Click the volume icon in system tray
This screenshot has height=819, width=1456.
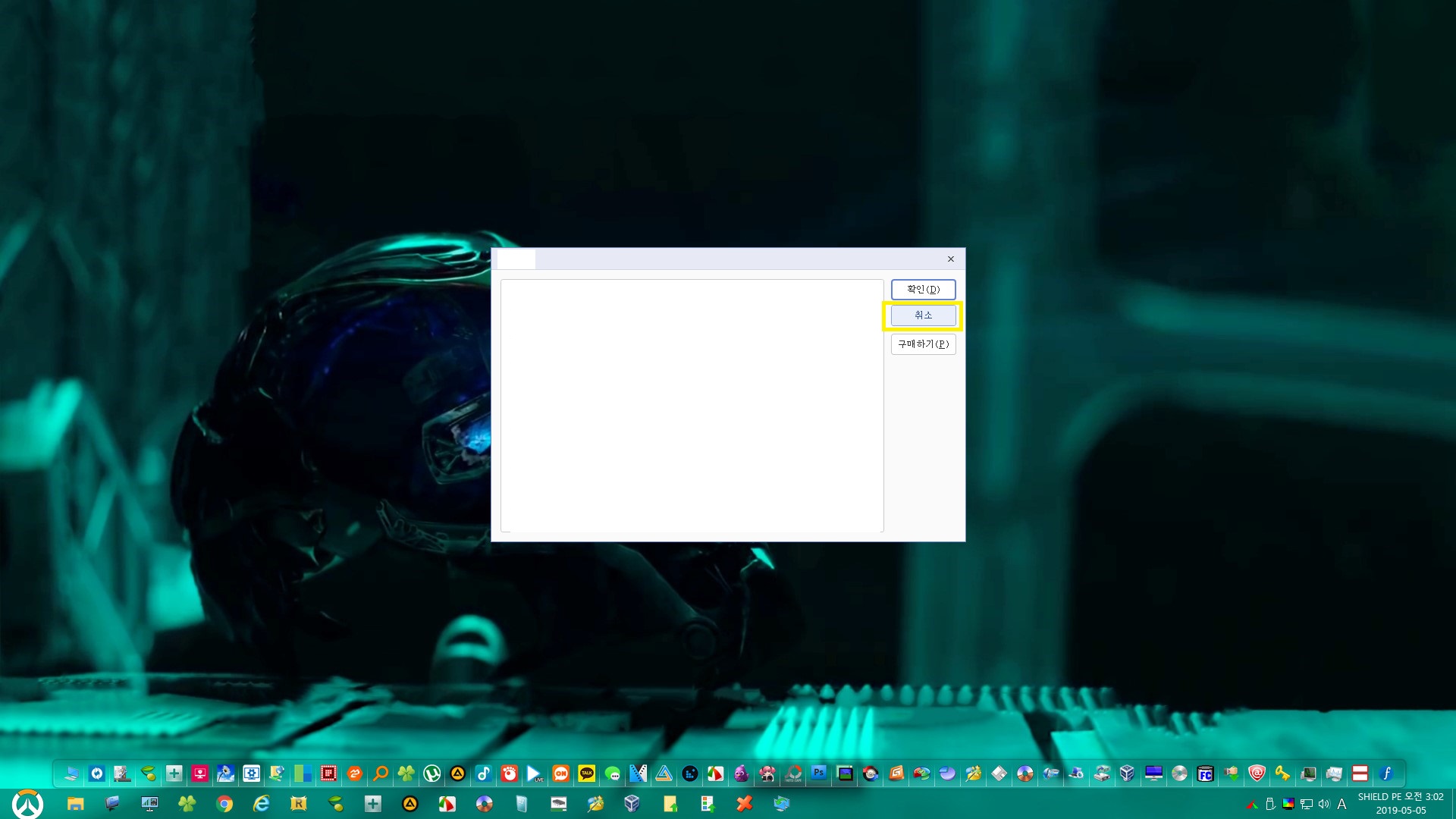point(1324,804)
